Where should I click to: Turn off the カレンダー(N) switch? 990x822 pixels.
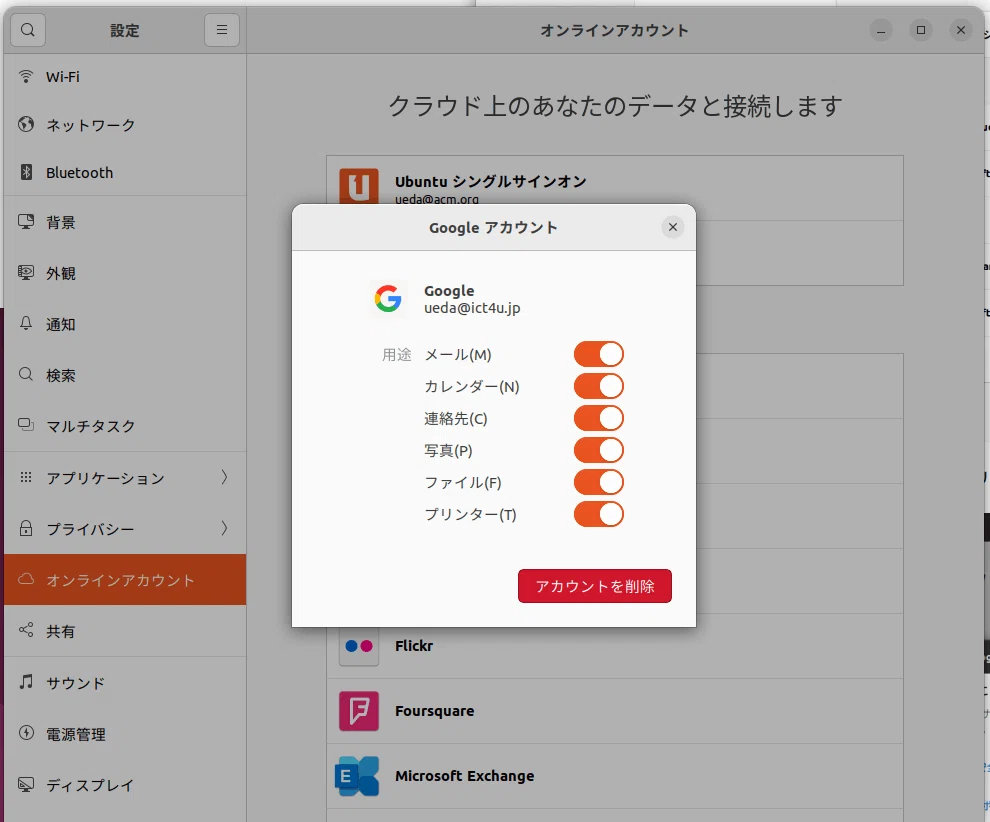[x=599, y=386]
